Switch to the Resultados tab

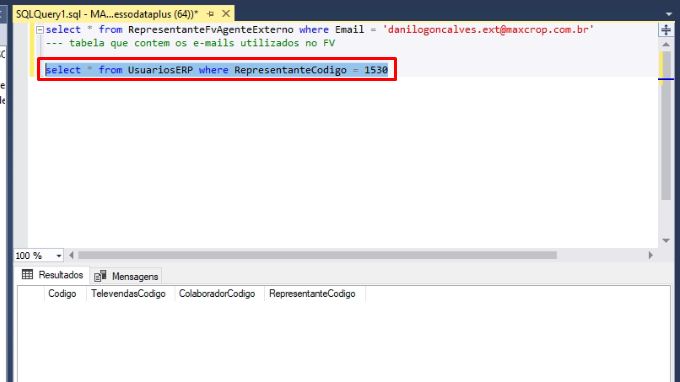coord(52,275)
